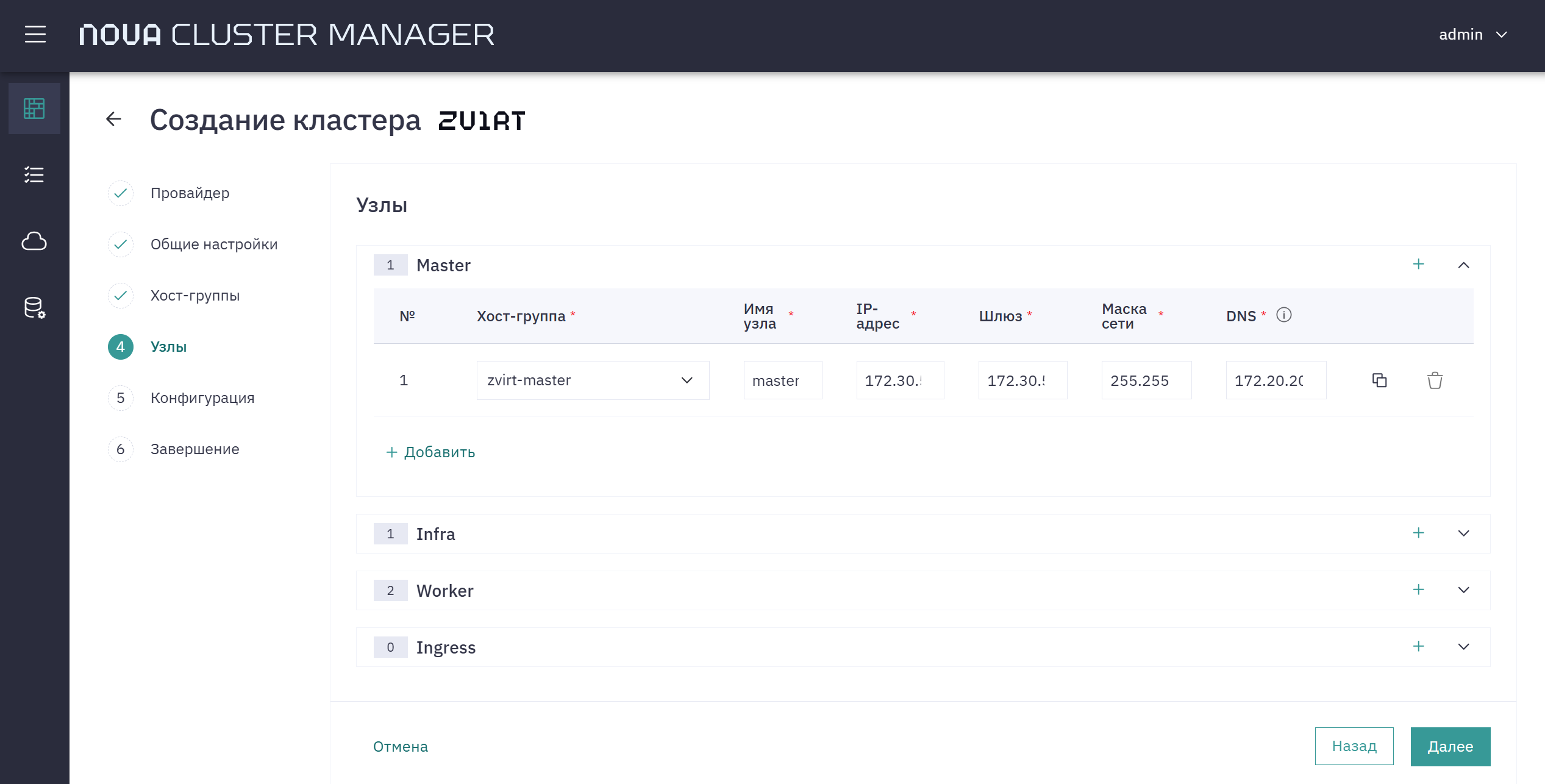This screenshot has height=784, width=1545.
Task: Open the cloud providers sidebar icon
Action: 34,241
